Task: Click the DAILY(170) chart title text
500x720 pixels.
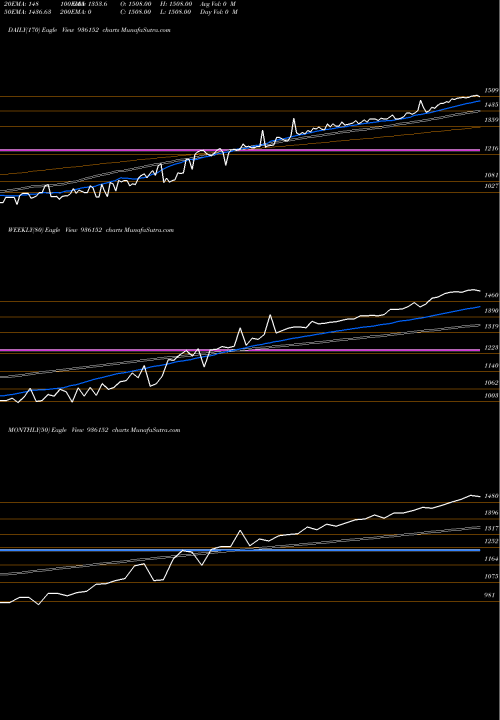Action: pos(90,30)
